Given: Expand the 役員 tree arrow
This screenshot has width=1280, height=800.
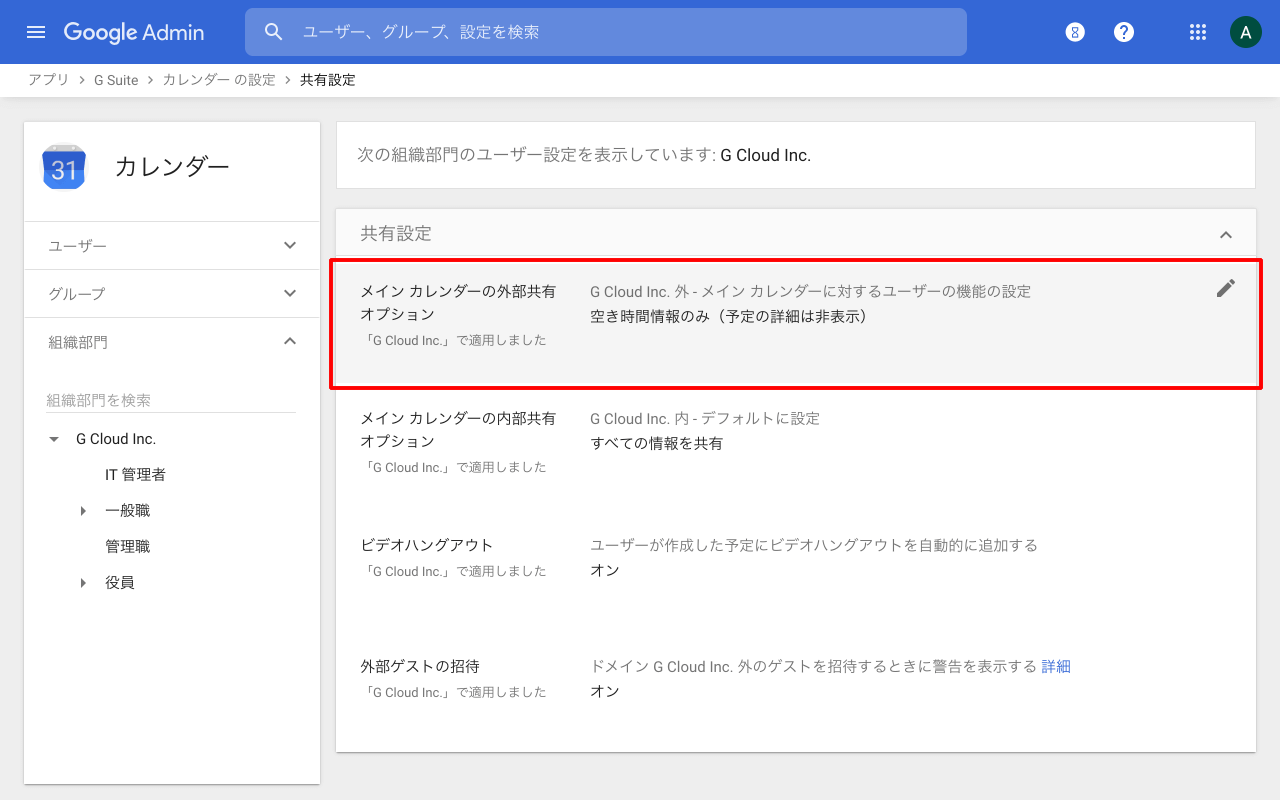Looking at the screenshot, I should click(x=83, y=583).
